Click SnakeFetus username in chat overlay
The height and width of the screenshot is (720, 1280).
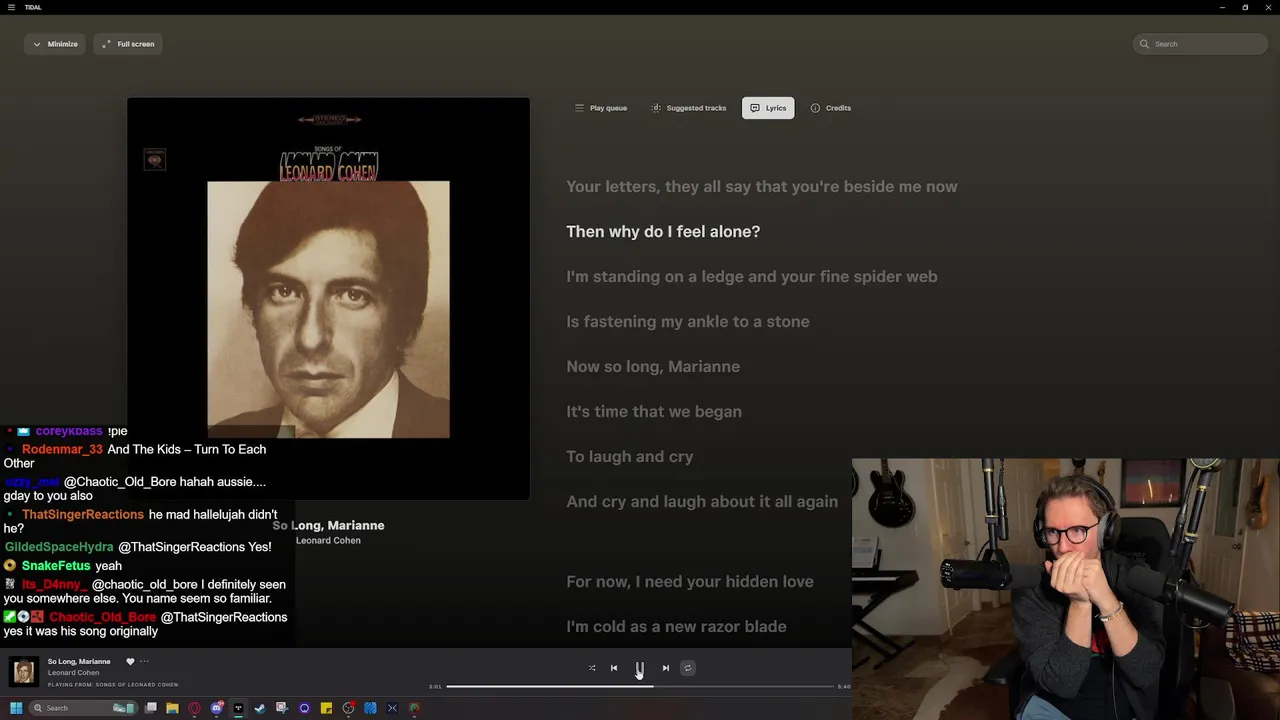(56, 565)
